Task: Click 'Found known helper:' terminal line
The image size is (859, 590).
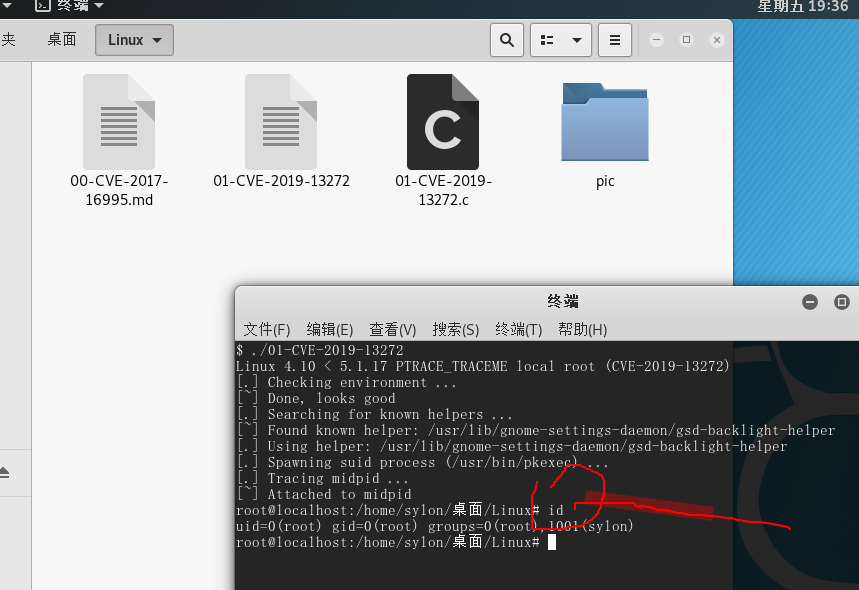Action: pyautogui.click(x=536, y=430)
